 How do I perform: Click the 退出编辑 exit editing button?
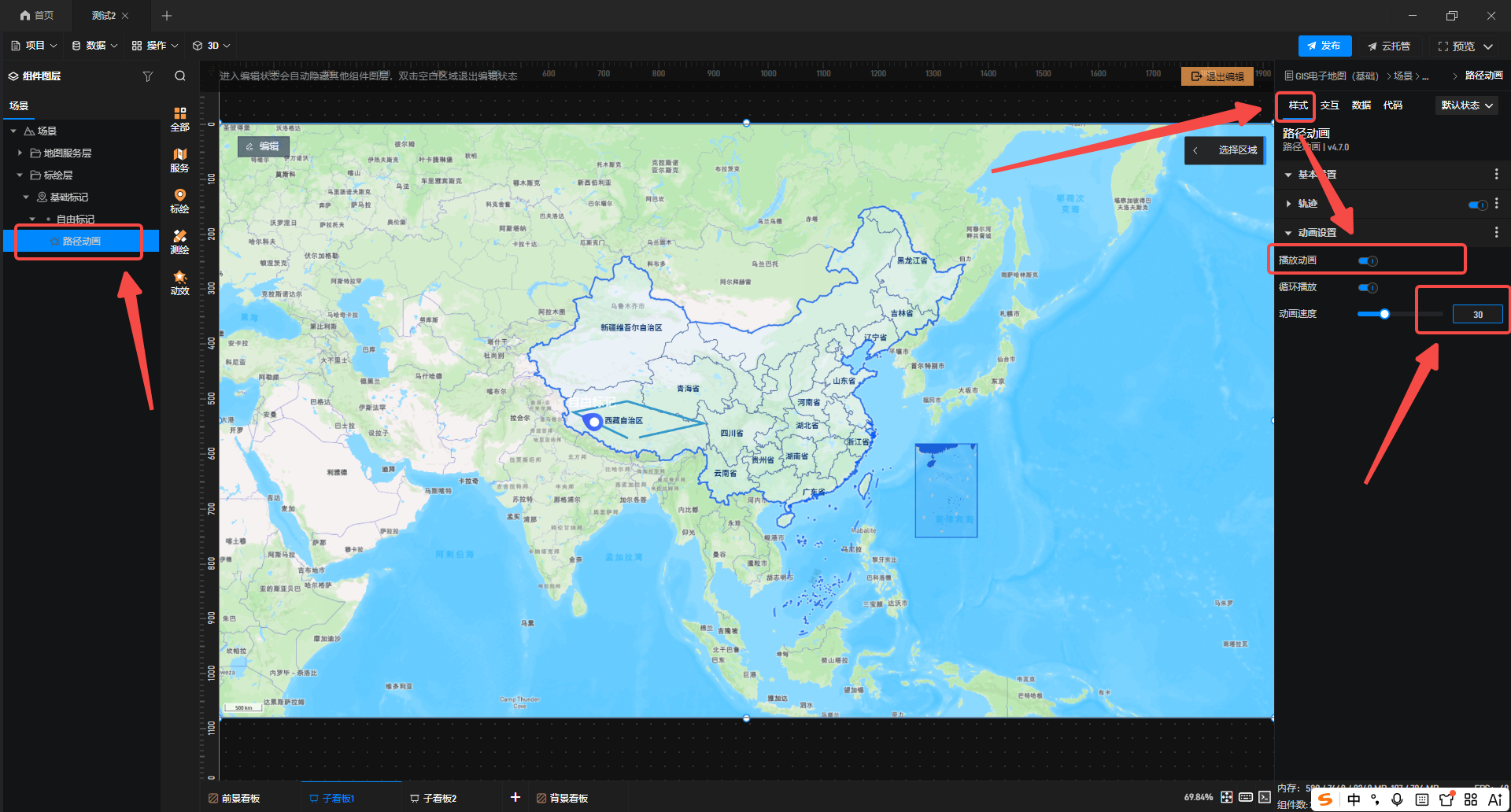pos(1217,76)
